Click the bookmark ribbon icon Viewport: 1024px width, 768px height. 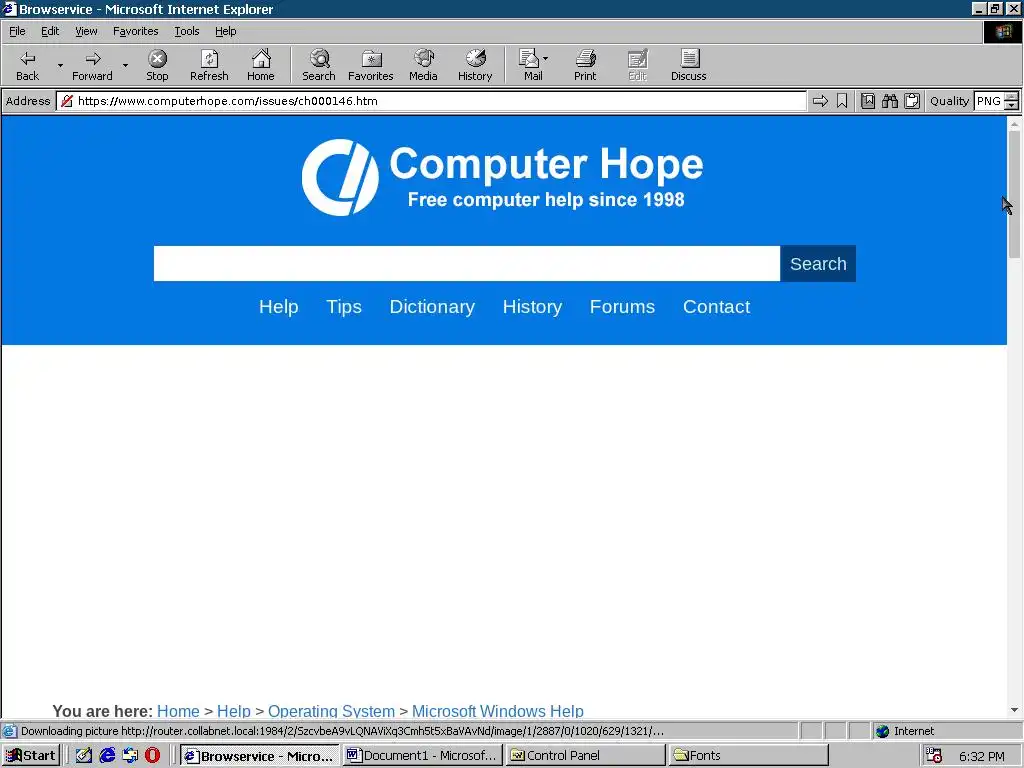click(x=842, y=101)
